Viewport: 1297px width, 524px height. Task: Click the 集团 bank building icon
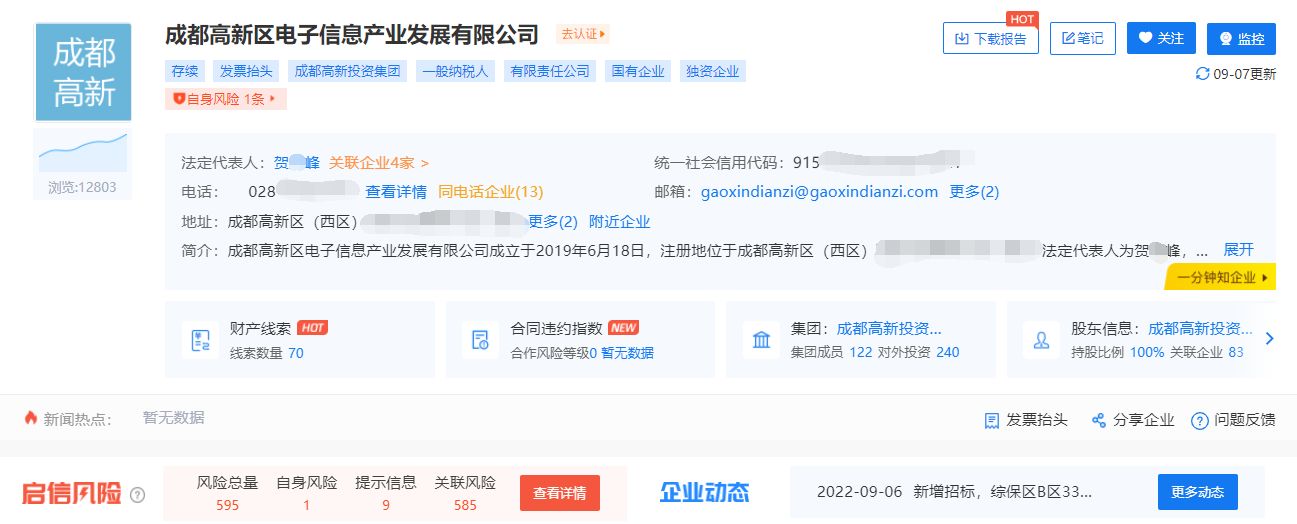pos(761,340)
